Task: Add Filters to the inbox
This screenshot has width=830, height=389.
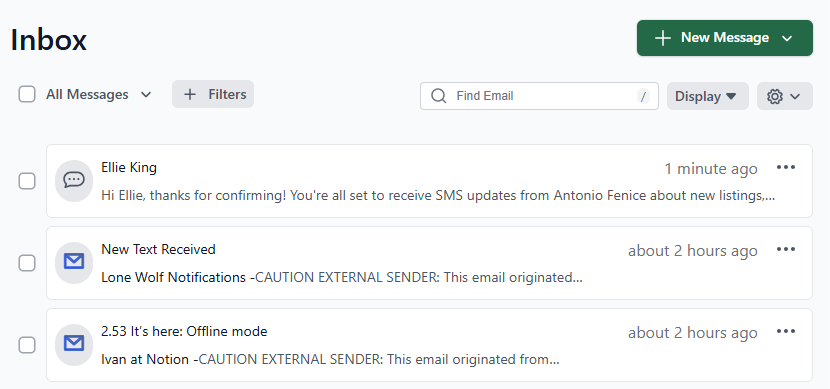Action: pyautogui.click(x=213, y=94)
